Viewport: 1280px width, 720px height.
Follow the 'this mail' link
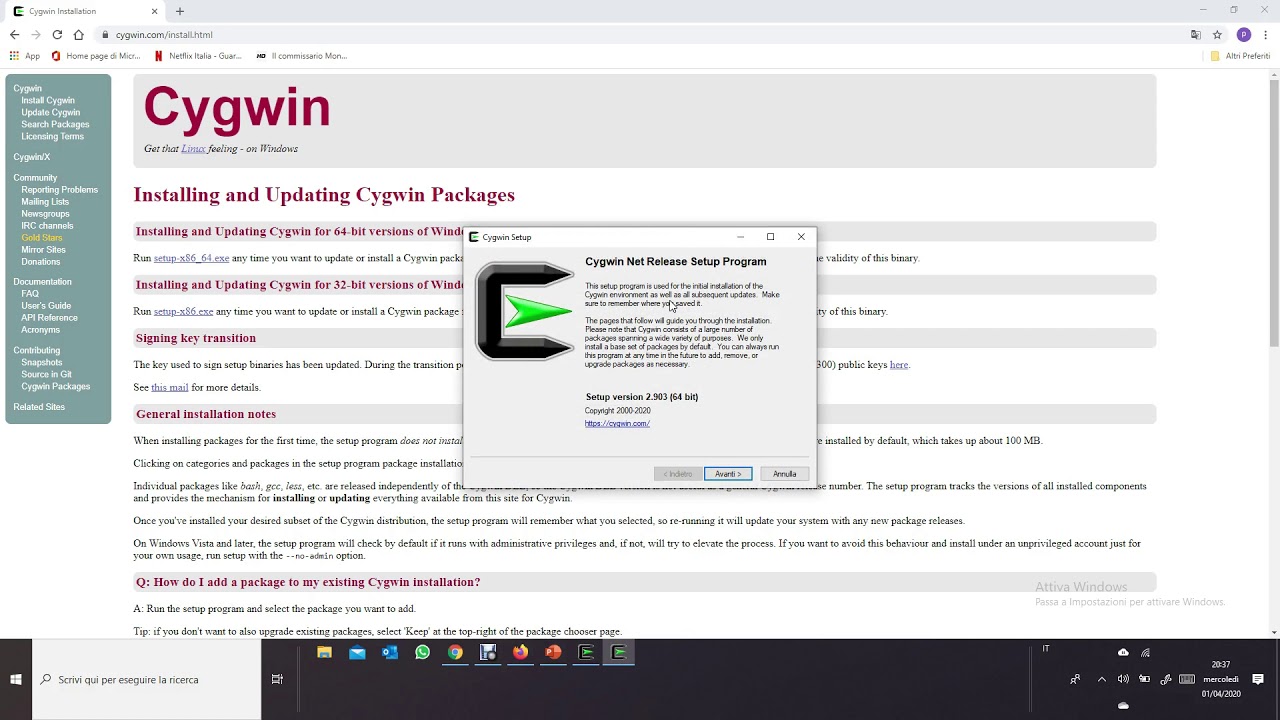pos(170,387)
